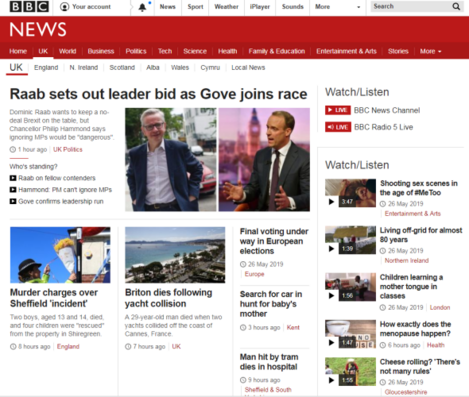The height and width of the screenshot is (397, 469).
Task: Expand the More menu in red navigation
Action: tap(430, 51)
